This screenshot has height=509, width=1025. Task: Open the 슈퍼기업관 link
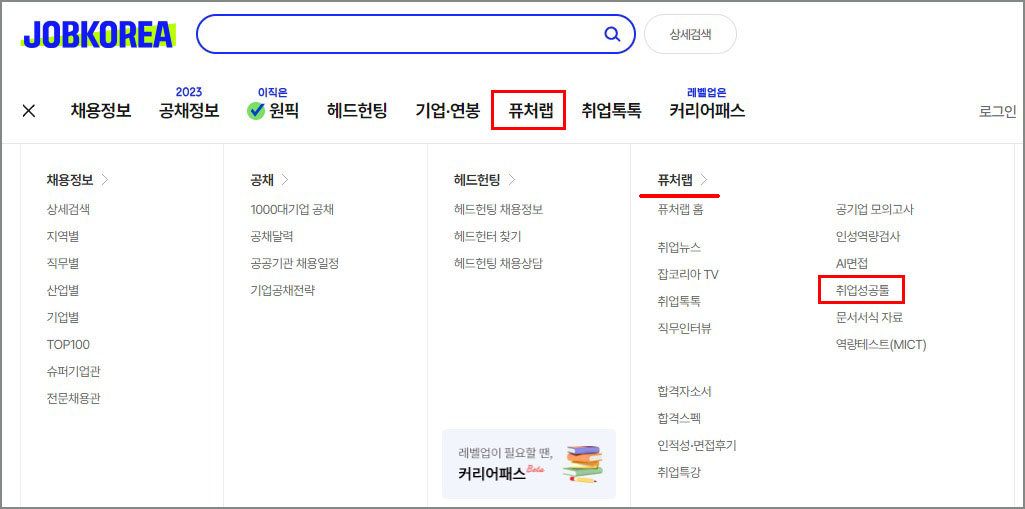pos(73,371)
